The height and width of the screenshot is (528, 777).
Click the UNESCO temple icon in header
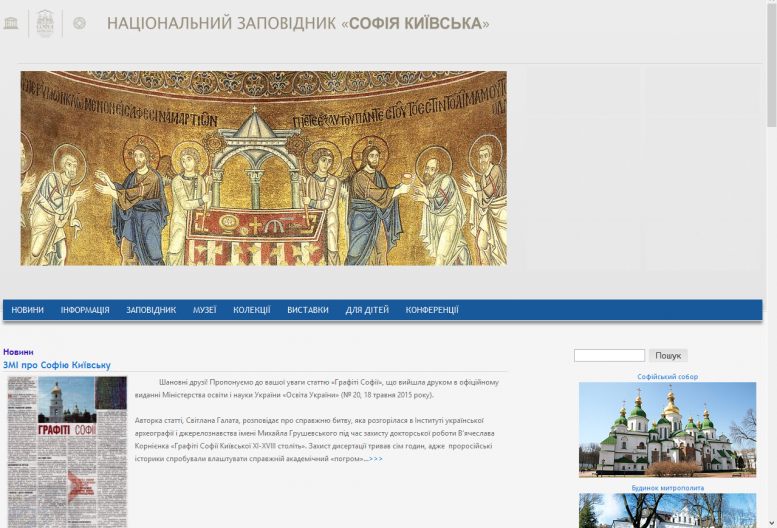pyautogui.click(x=10, y=23)
